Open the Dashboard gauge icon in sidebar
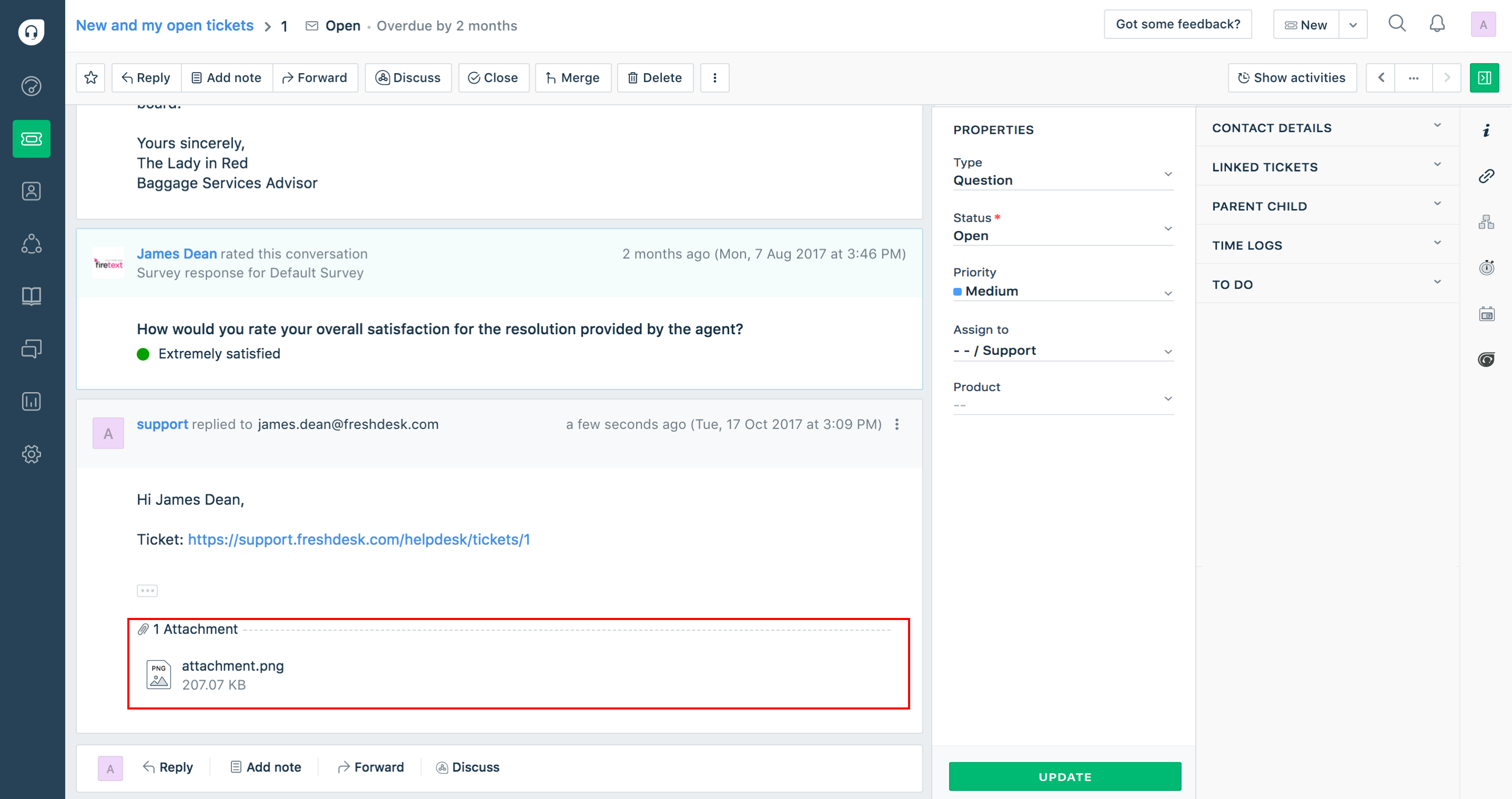 tap(32, 86)
